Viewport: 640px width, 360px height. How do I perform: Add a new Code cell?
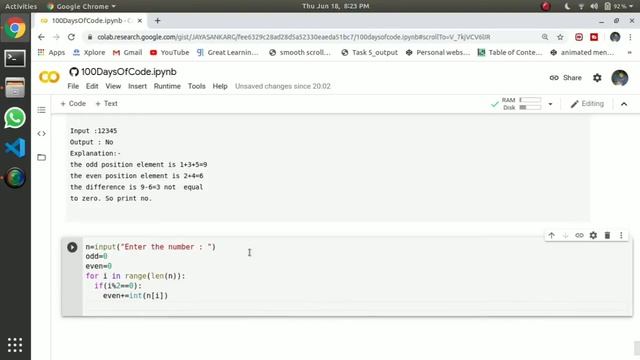coord(73,104)
